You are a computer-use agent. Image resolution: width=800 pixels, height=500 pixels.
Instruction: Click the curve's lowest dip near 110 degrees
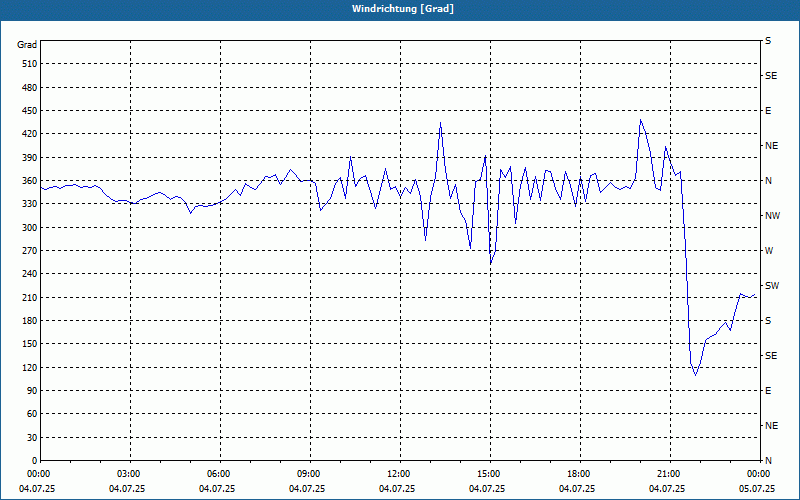695,375
